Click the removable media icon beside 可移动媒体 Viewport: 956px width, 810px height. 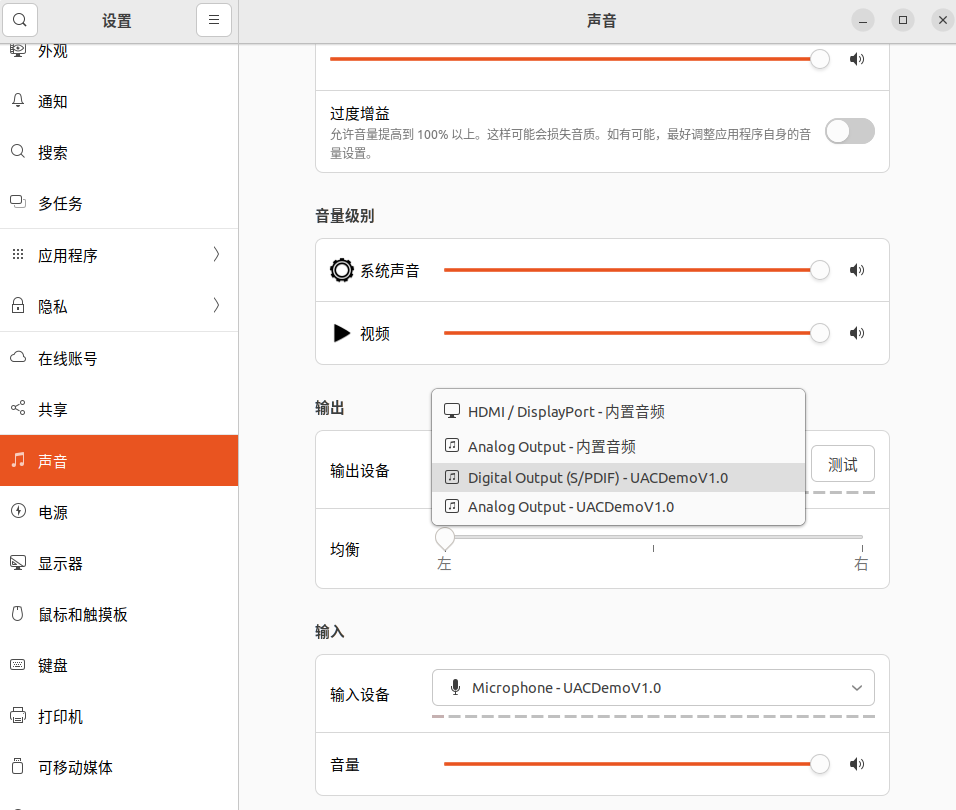(x=18, y=766)
